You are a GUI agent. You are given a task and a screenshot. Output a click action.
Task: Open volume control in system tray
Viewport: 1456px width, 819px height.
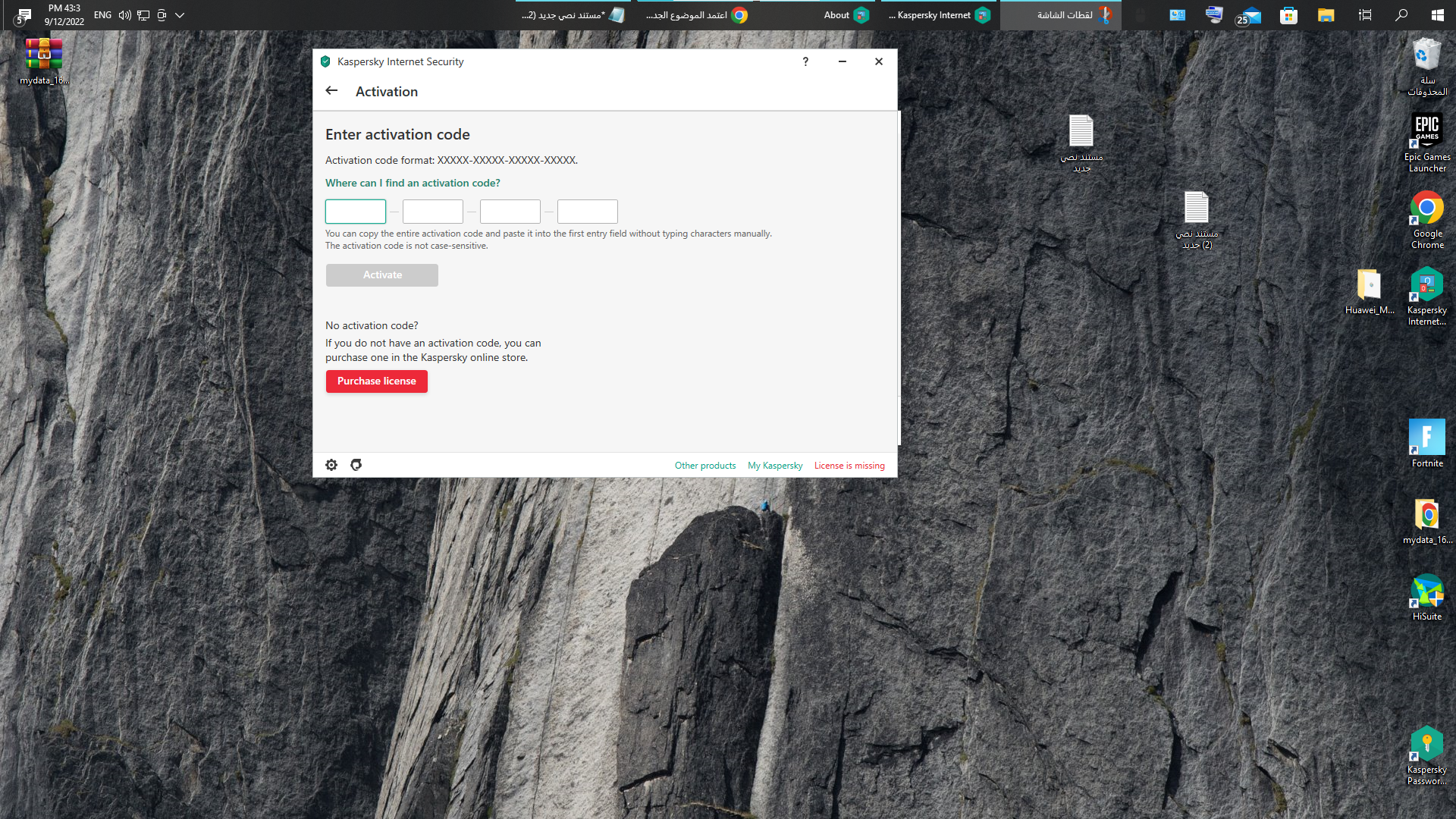coord(125,15)
